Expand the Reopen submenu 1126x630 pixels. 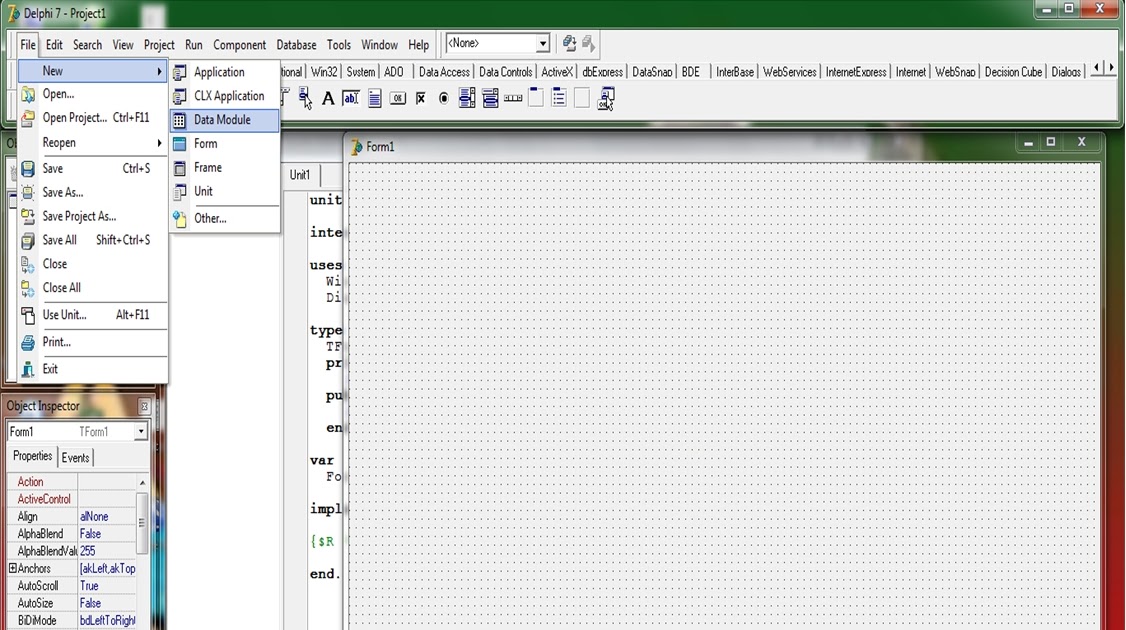coord(93,142)
